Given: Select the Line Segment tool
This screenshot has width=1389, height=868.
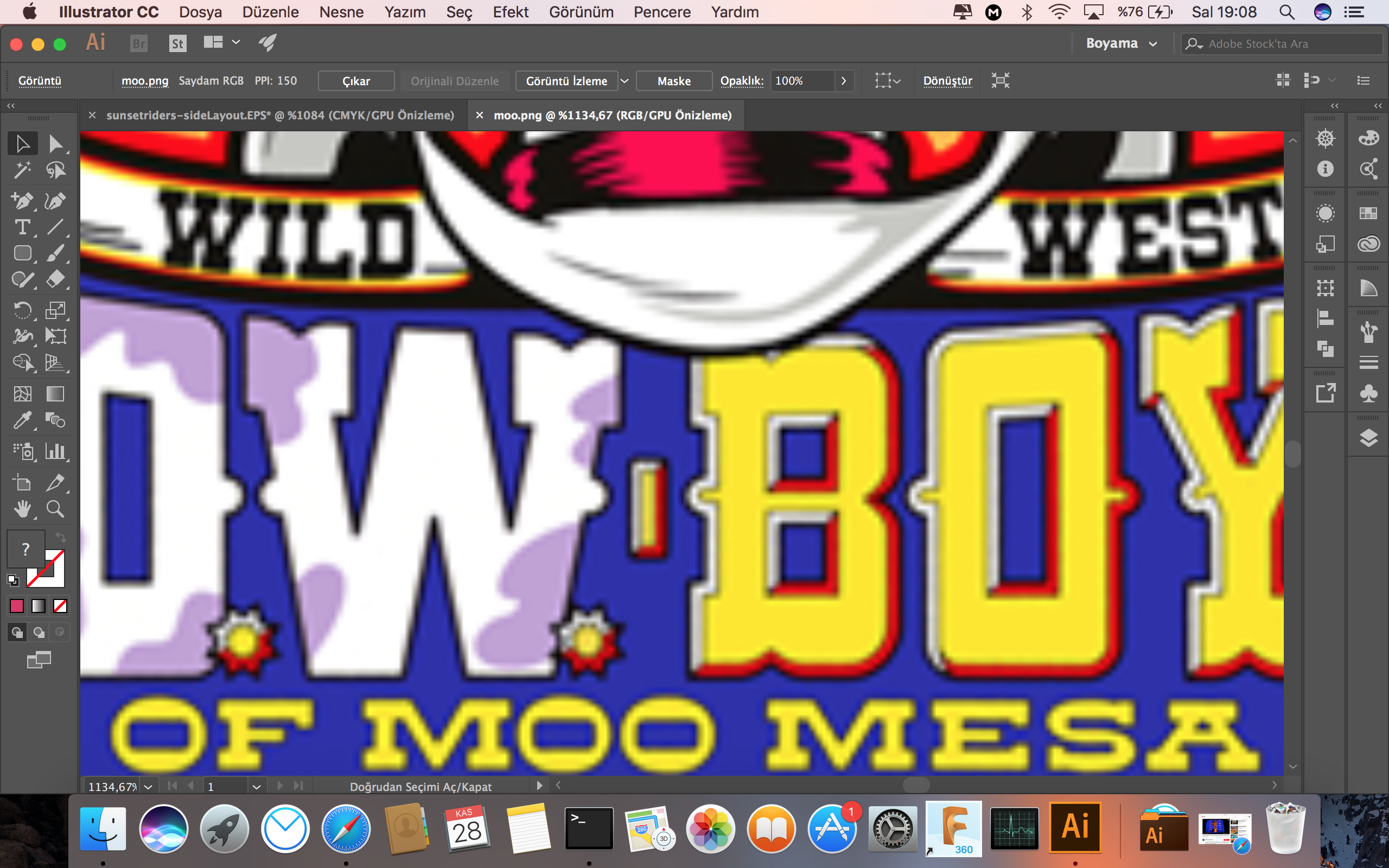Looking at the screenshot, I should (56, 227).
